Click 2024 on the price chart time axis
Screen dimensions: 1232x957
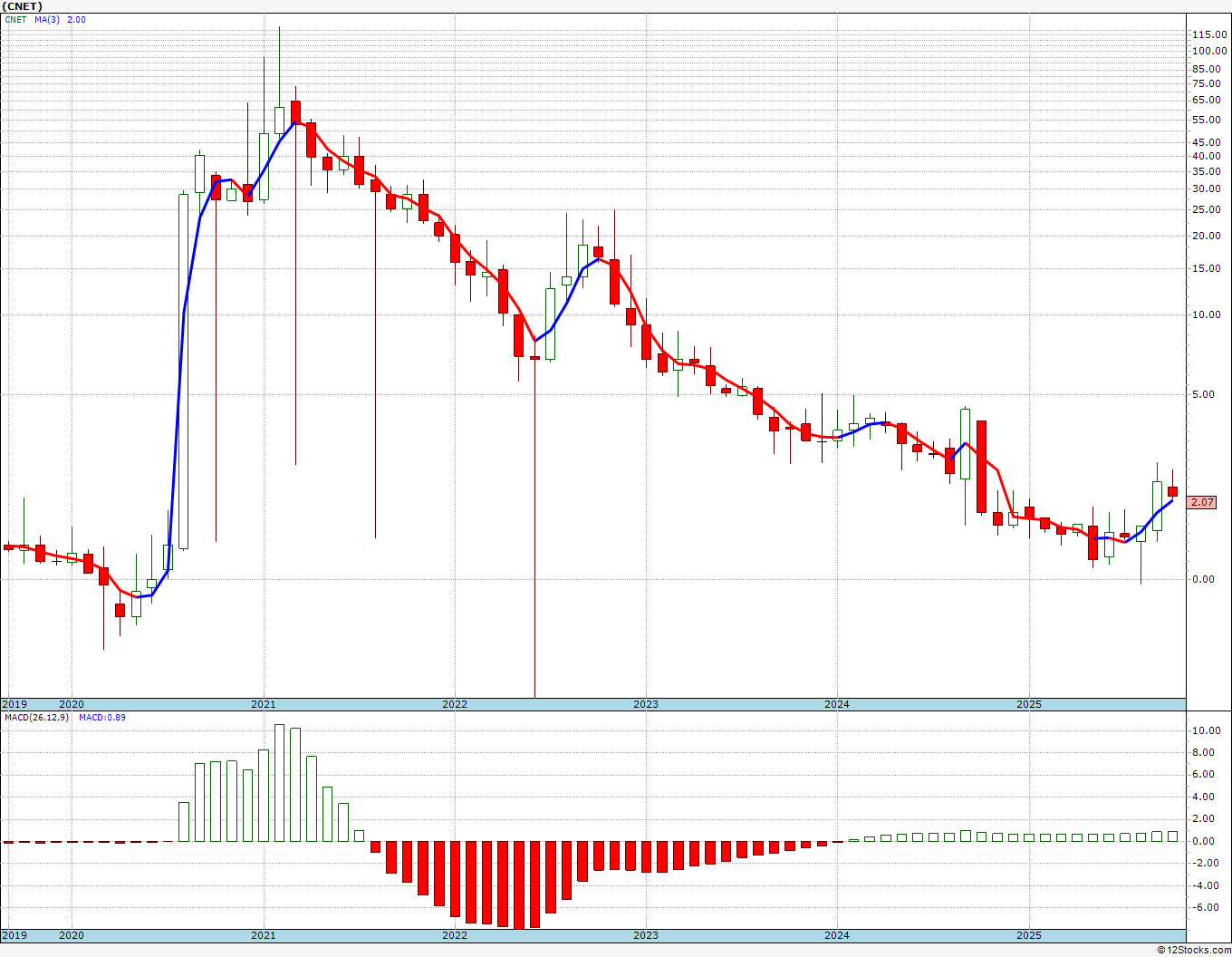click(x=837, y=704)
